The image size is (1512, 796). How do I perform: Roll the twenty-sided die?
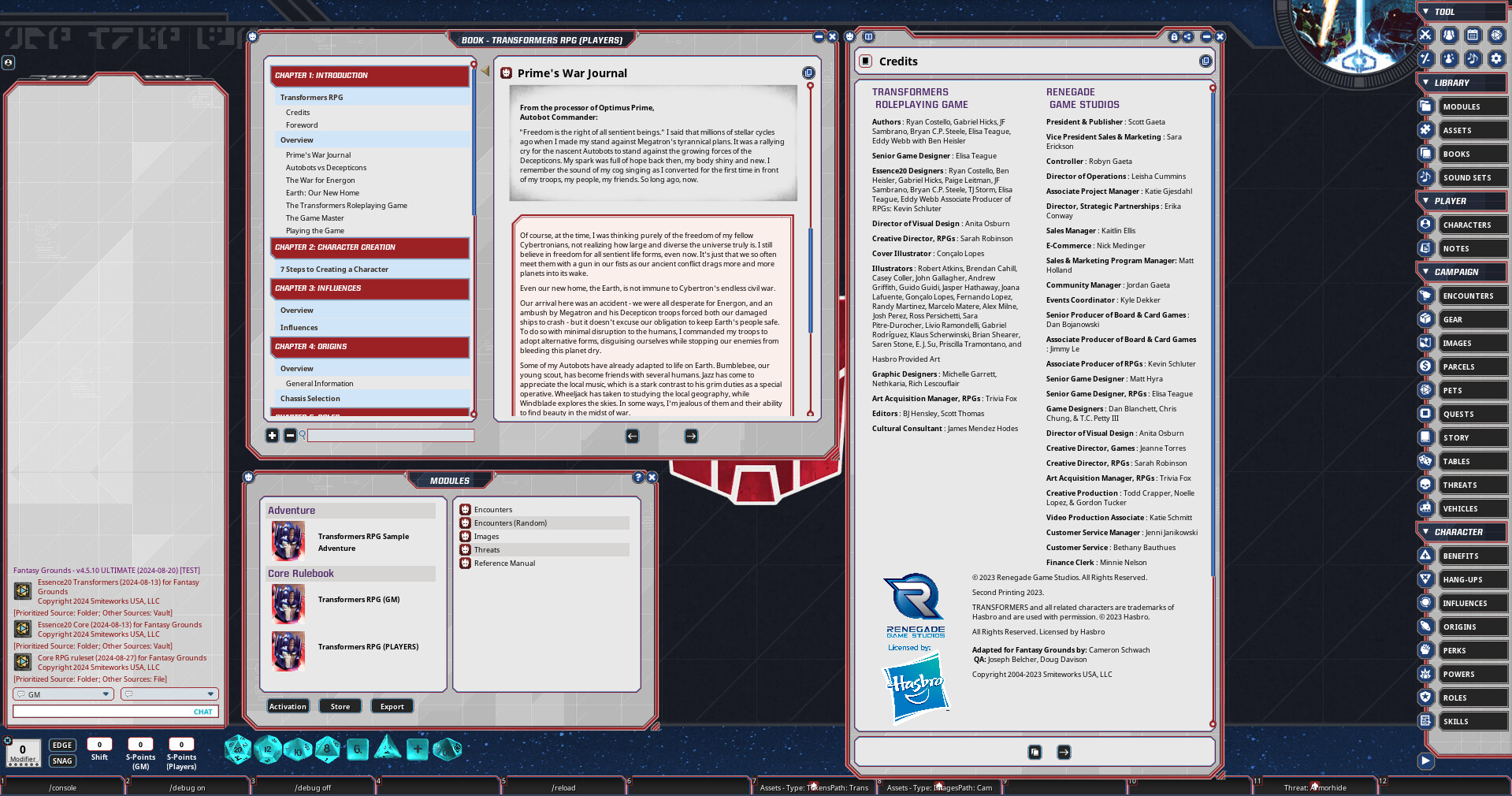[x=238, y=750]
